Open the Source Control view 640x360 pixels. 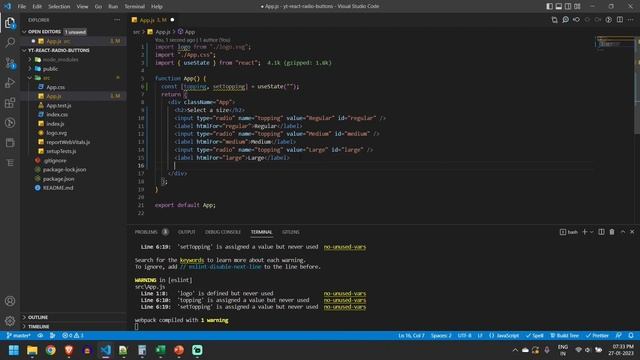tap(10, 63)
